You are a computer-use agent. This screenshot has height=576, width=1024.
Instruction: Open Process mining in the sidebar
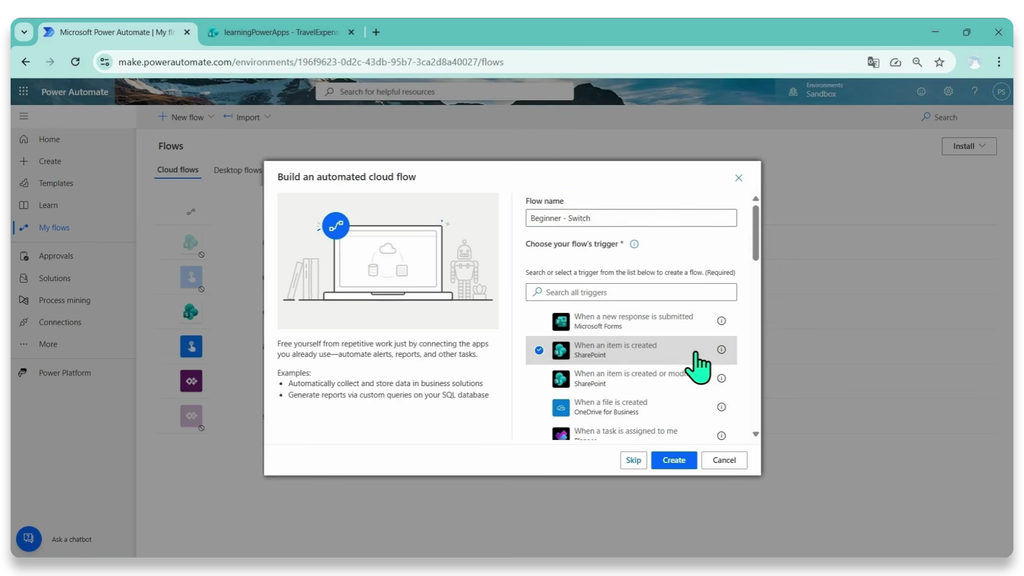pyautogui.click(x=64, y=300)
